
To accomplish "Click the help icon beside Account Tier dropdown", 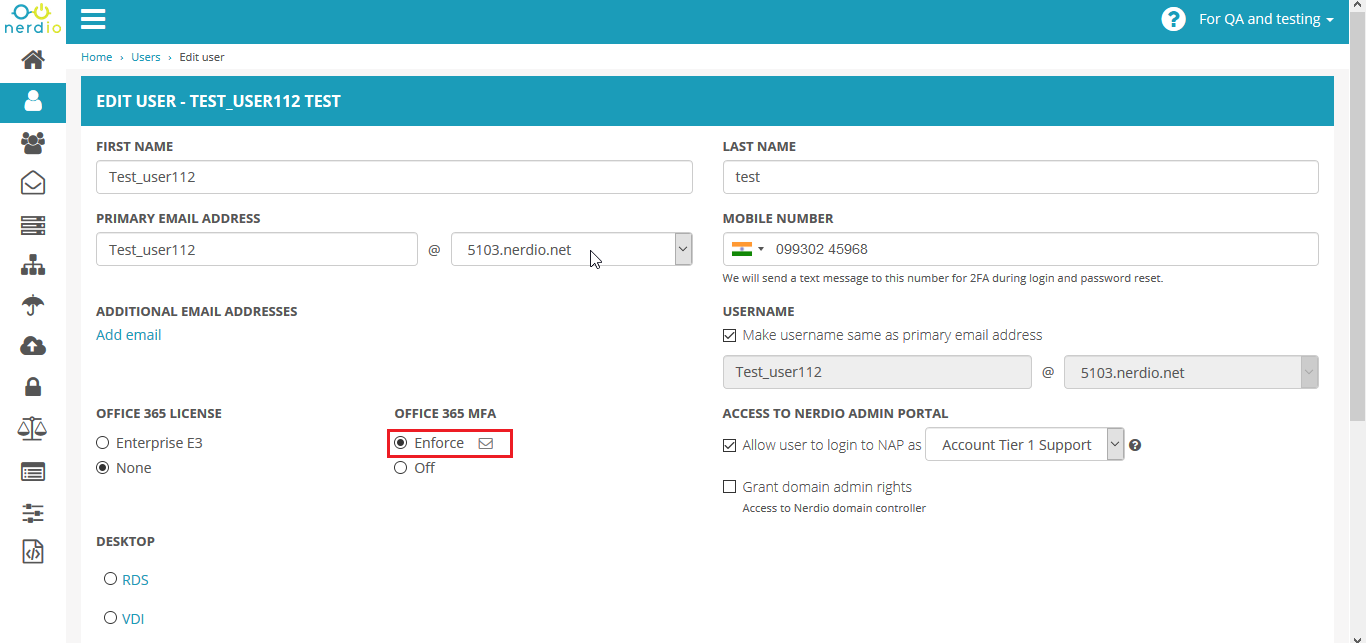I will (1135, 445).
